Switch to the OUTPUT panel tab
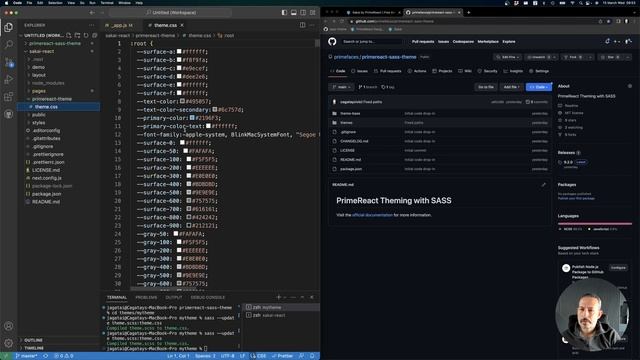Screen dimensions: 640x360 (174, 297)
